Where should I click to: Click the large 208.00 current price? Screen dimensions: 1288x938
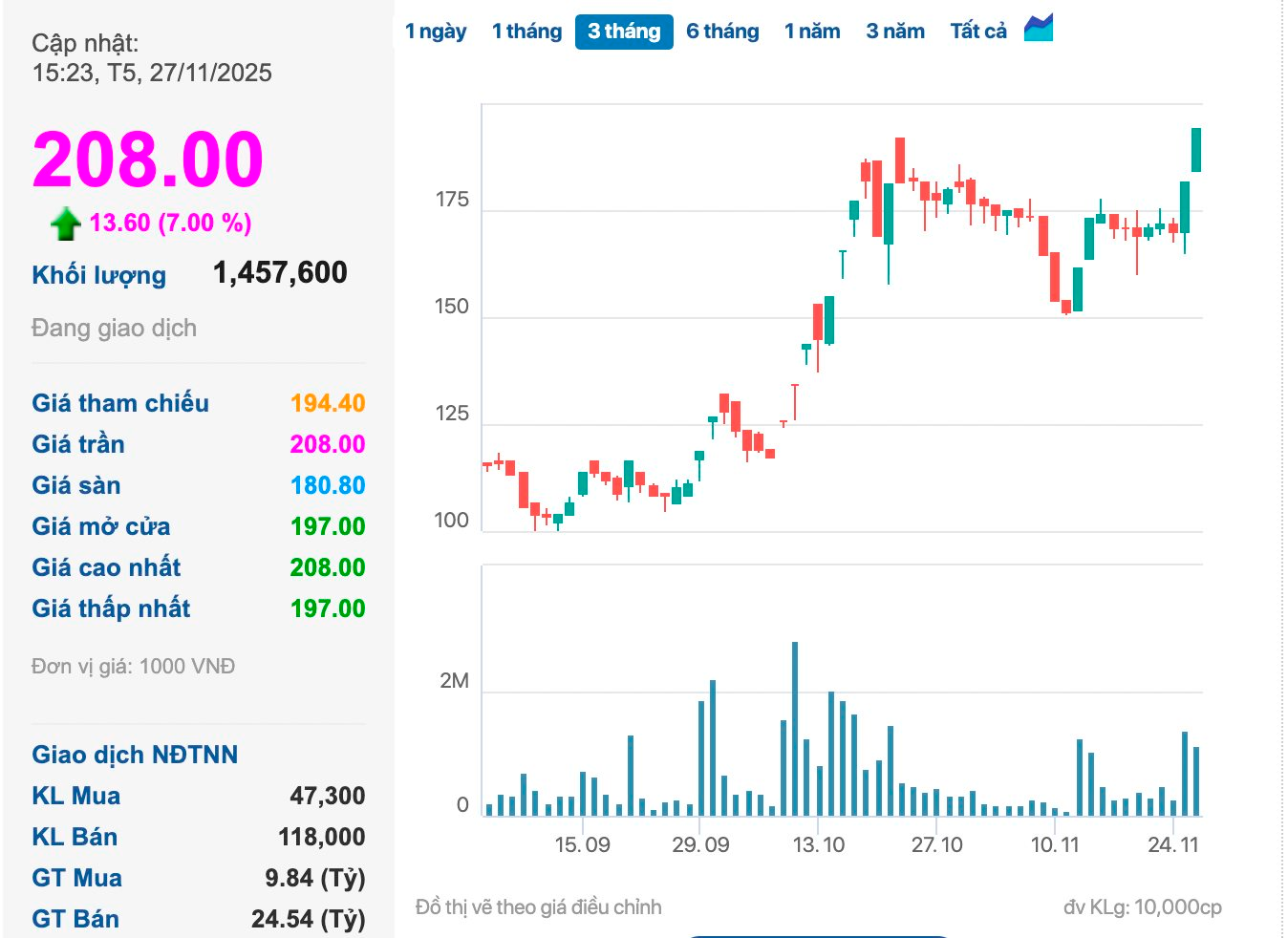point(148,159)
